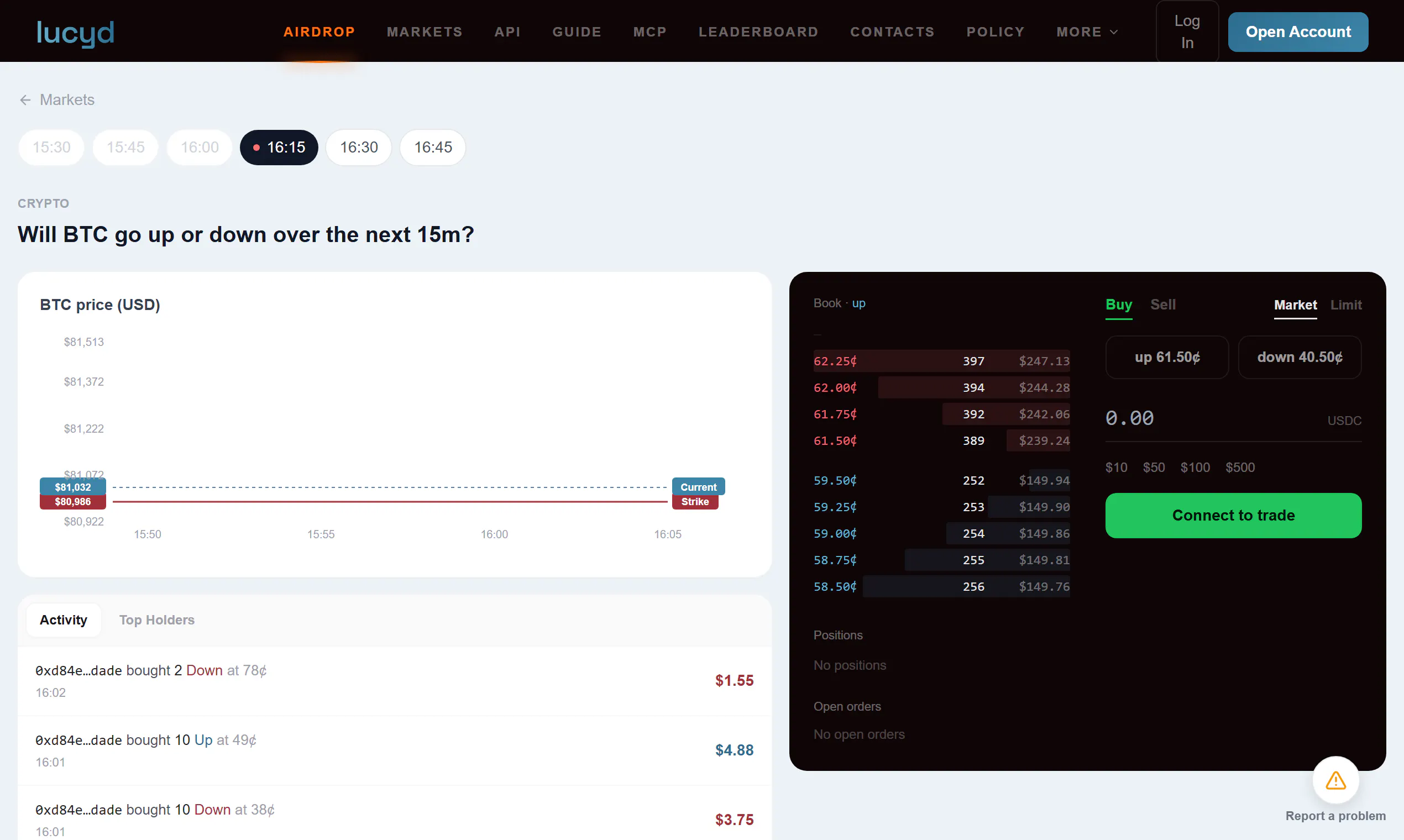Screen dimensions: 1404x840
Task: Select the 16:45 time slot
Action: click(433, 147)
